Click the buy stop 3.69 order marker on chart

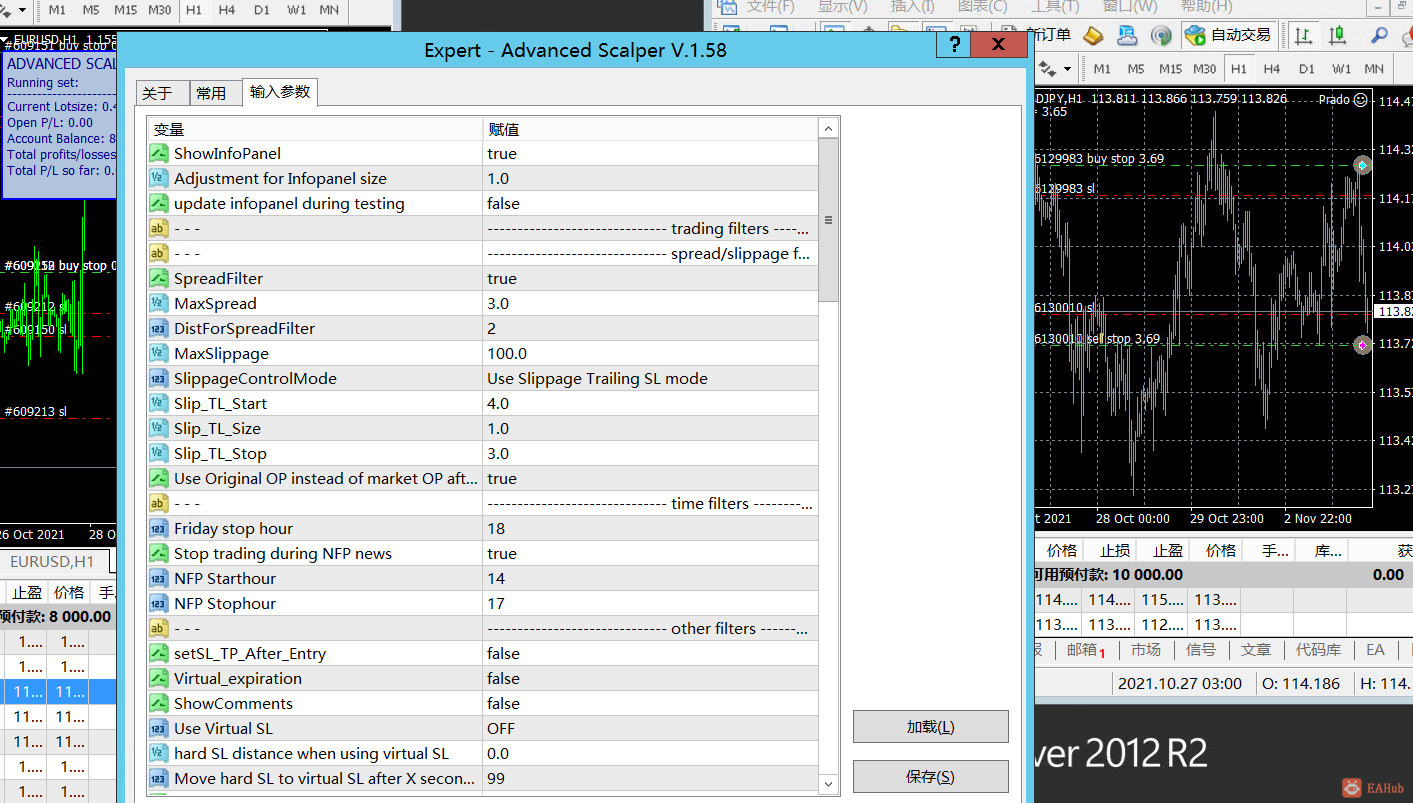pos(1363,165)
